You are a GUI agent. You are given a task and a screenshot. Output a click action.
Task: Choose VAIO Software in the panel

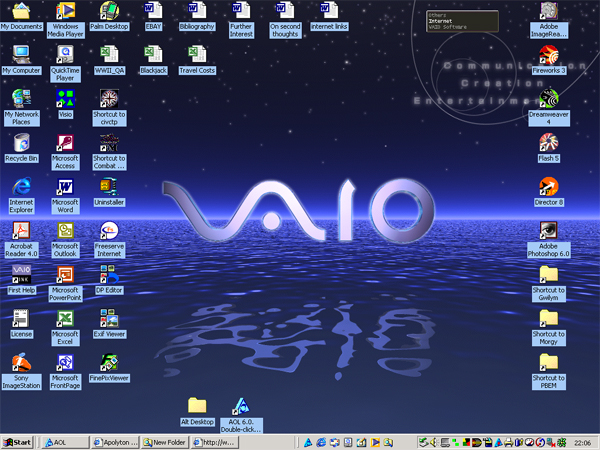pos(447,27)
